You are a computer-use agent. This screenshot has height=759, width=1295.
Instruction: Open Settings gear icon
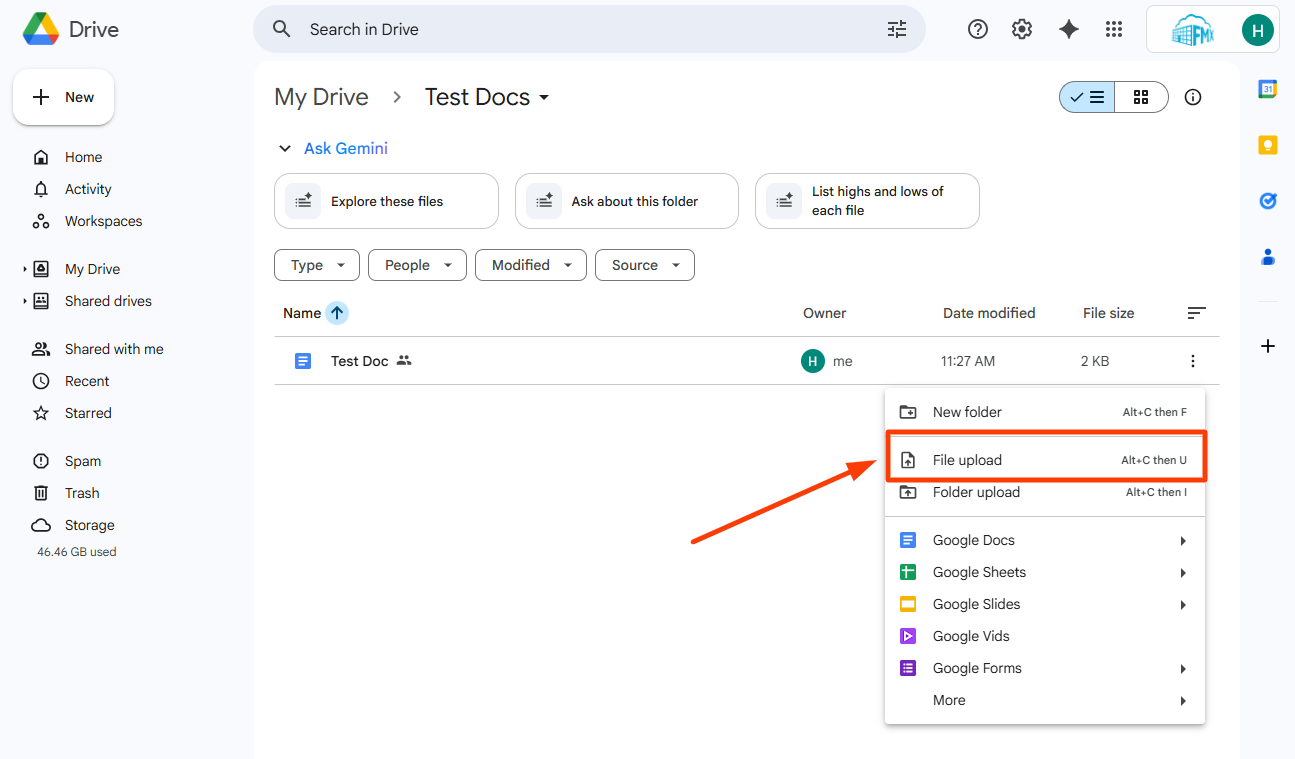coord(1022,30)
